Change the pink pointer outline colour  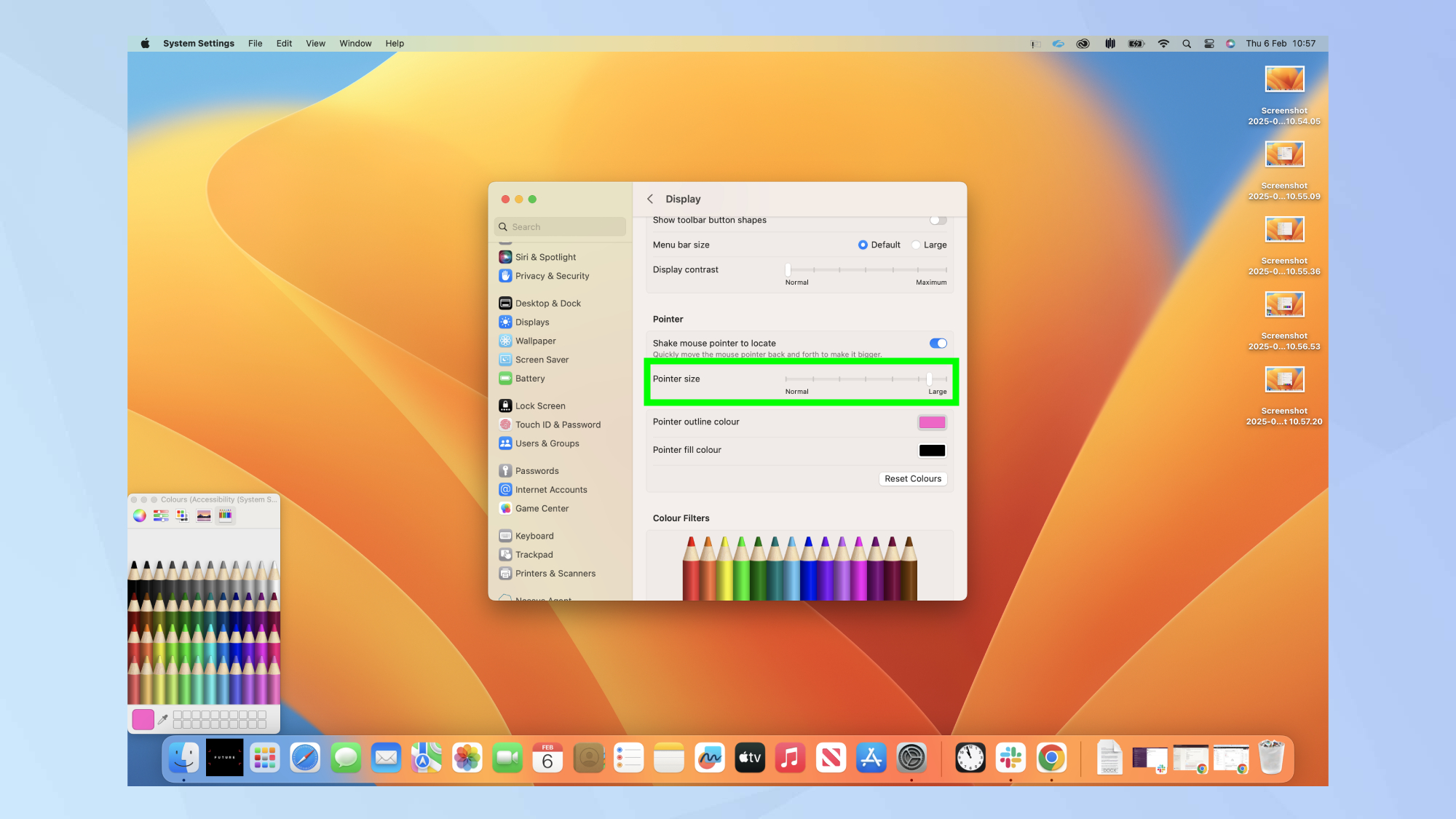pos(932,422)
